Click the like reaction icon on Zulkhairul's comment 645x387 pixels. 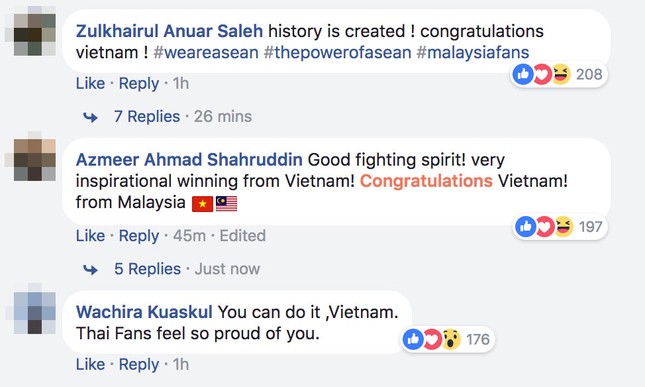point(523,75)
